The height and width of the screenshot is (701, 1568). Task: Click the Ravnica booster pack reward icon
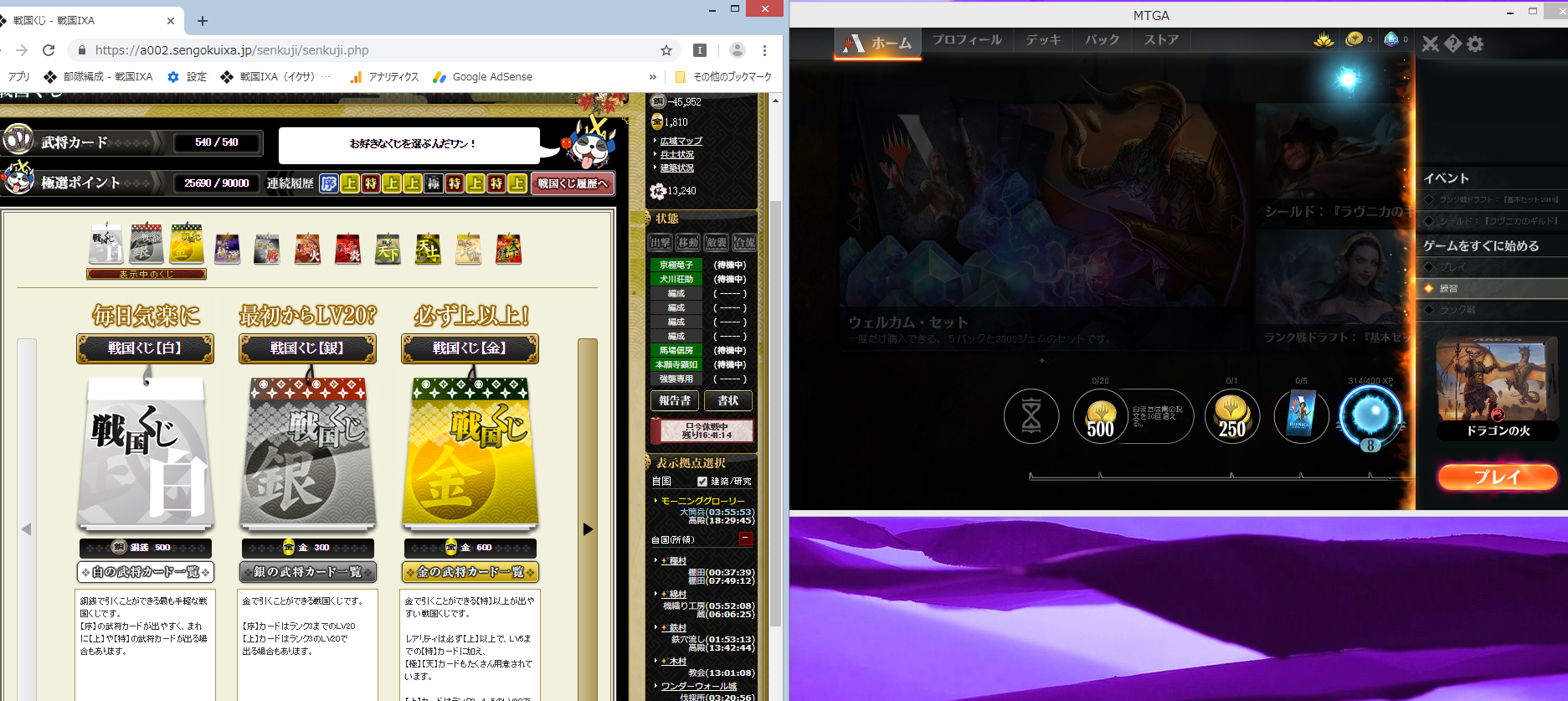coord(1301,416)
